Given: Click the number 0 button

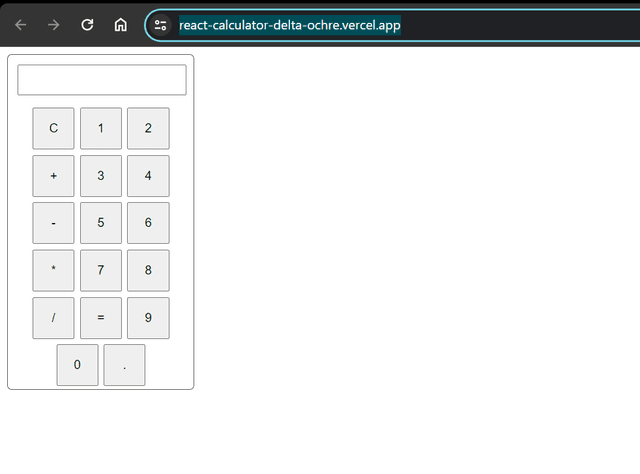Looking at the screenshot, I should 78,365.
